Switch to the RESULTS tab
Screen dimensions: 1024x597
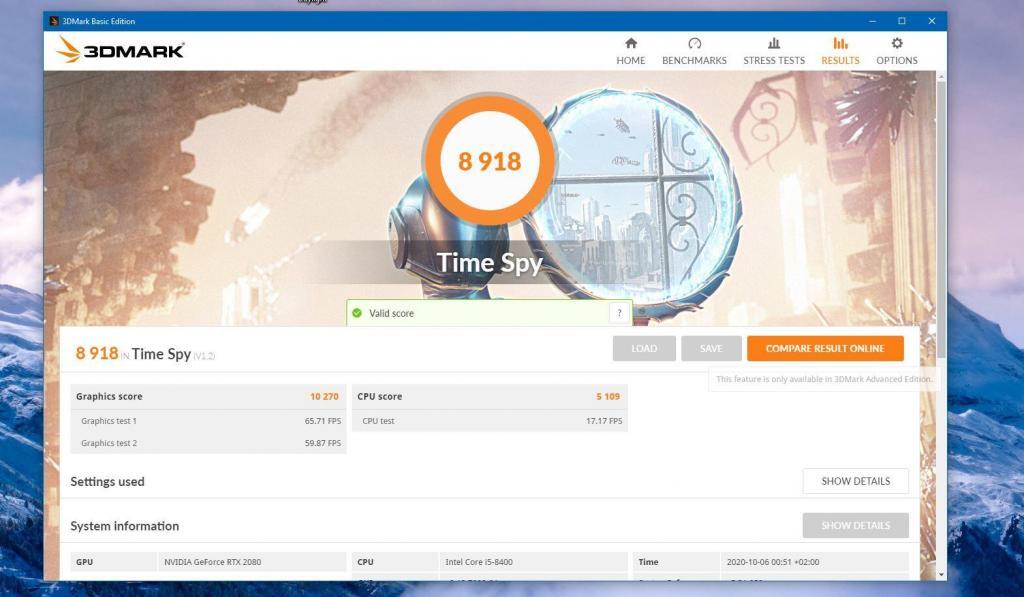point(840,51)
